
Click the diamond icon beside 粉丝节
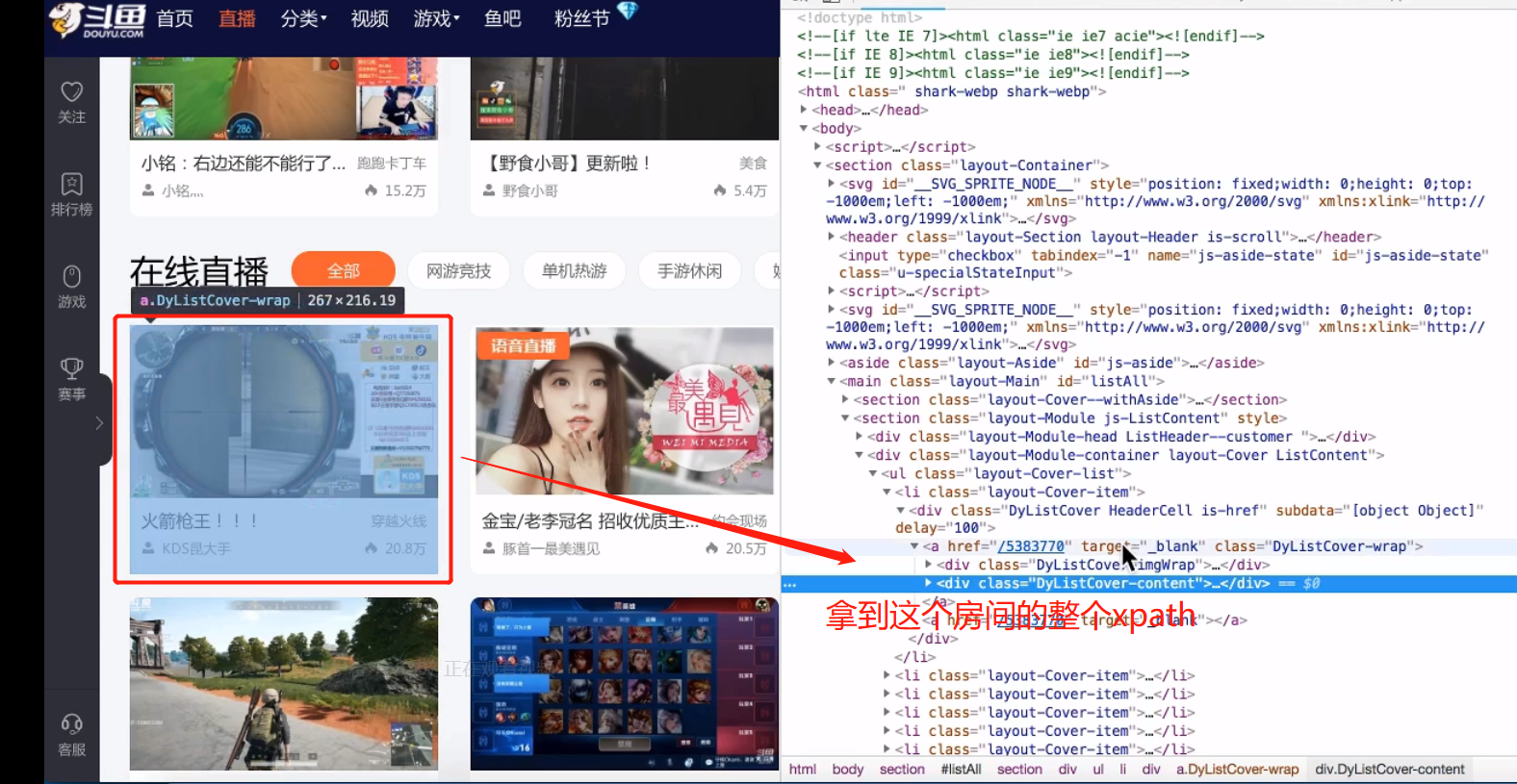628,11
